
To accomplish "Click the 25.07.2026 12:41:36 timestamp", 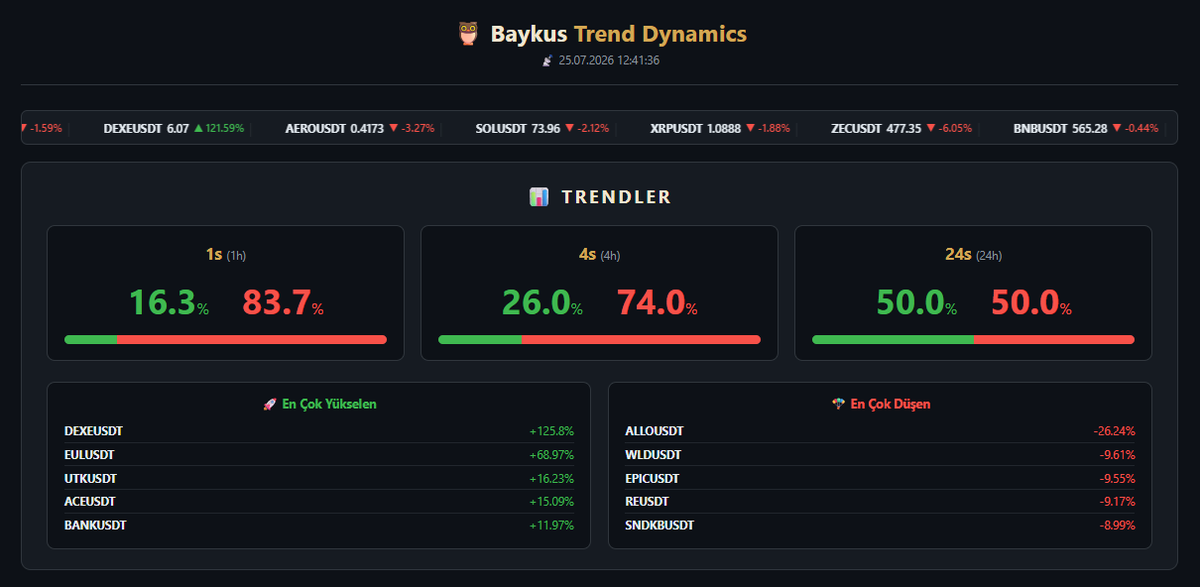I will point(609,60).
